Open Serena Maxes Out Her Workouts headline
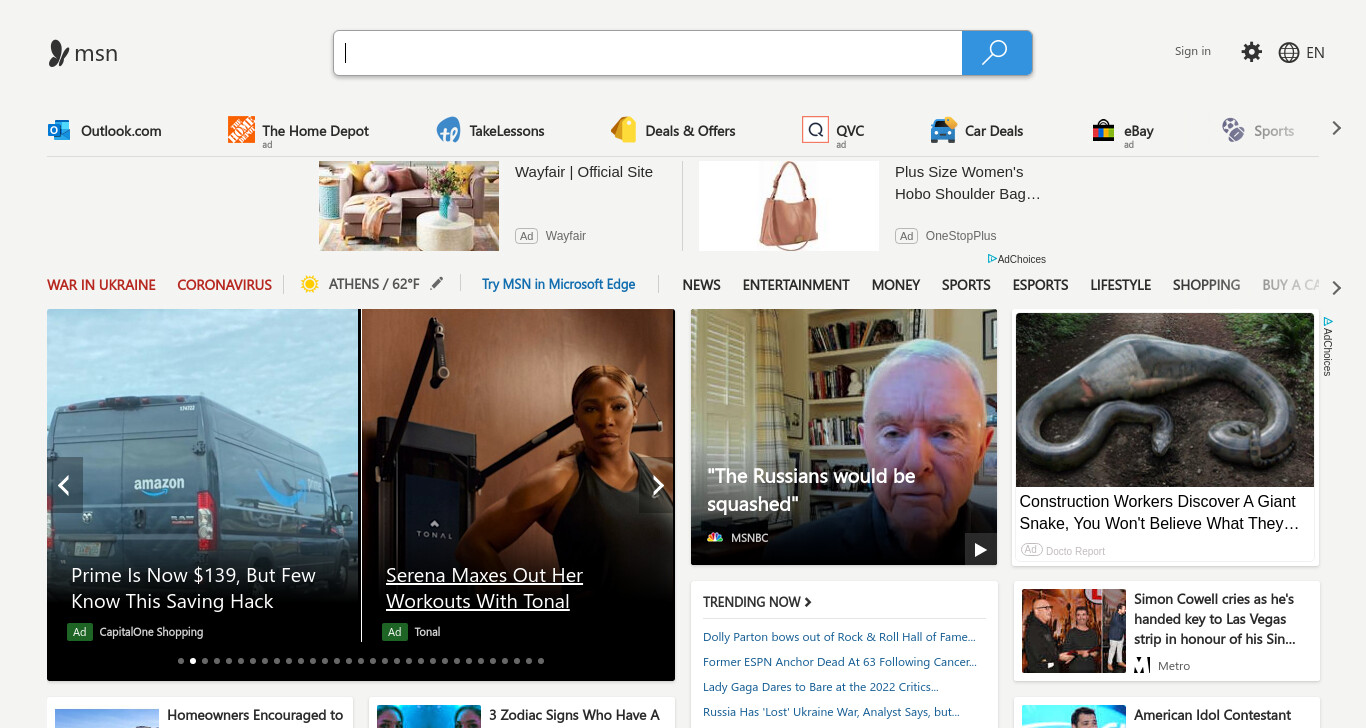 pos(484,588)
